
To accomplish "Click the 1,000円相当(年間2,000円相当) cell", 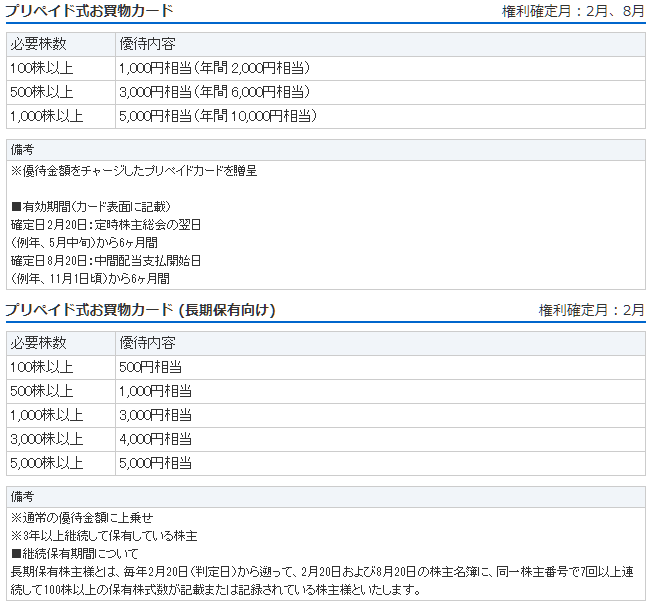I will pyautogui.click(x=380, y=68).
